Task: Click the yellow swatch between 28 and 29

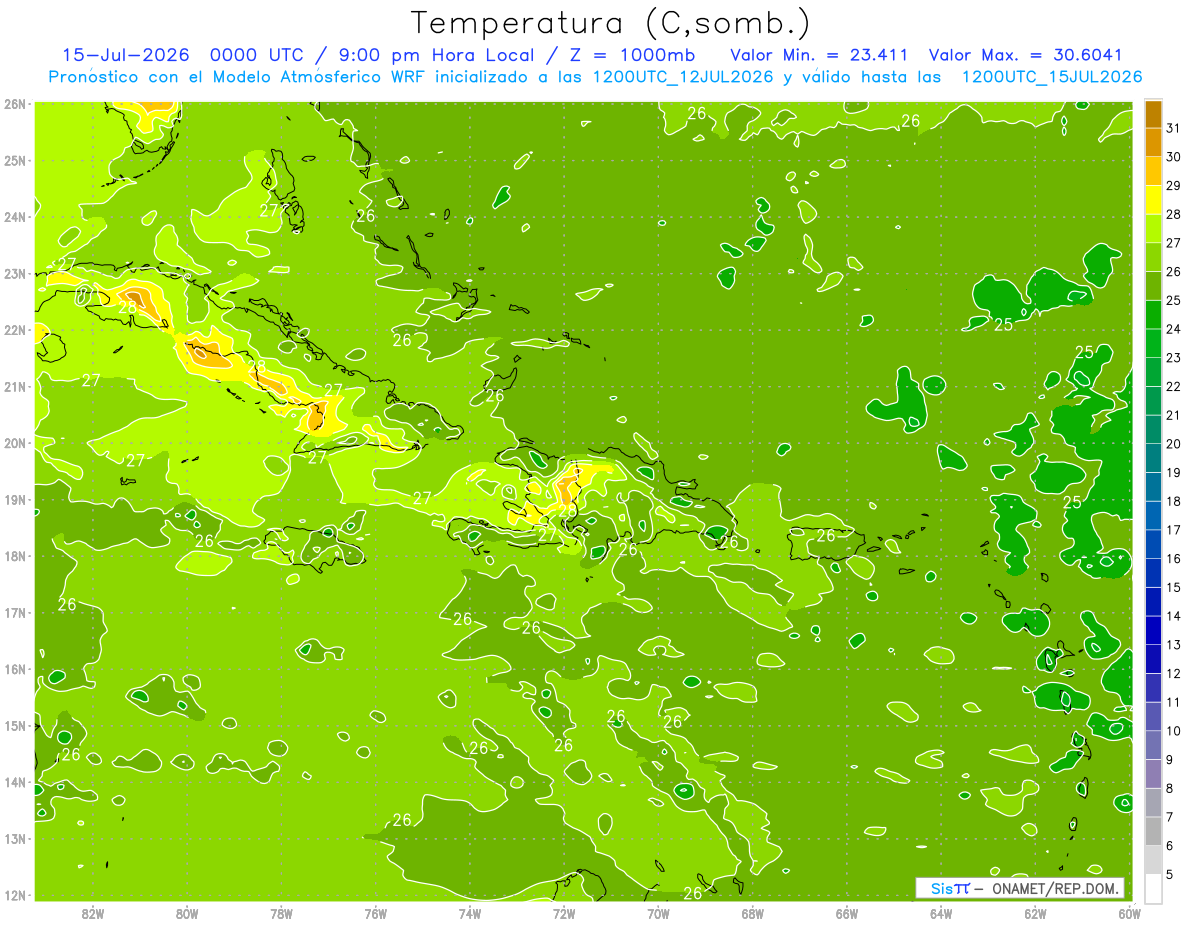Action: 1154,200
